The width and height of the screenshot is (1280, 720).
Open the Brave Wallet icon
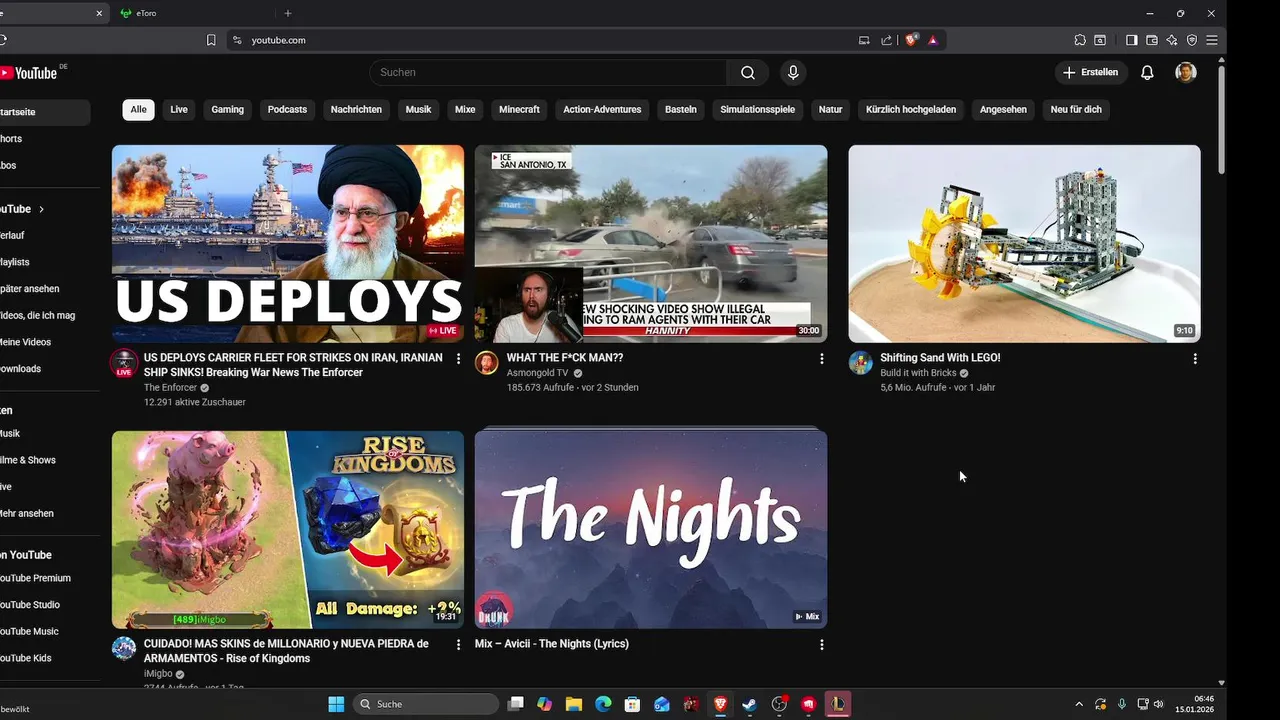[1152, 40]
